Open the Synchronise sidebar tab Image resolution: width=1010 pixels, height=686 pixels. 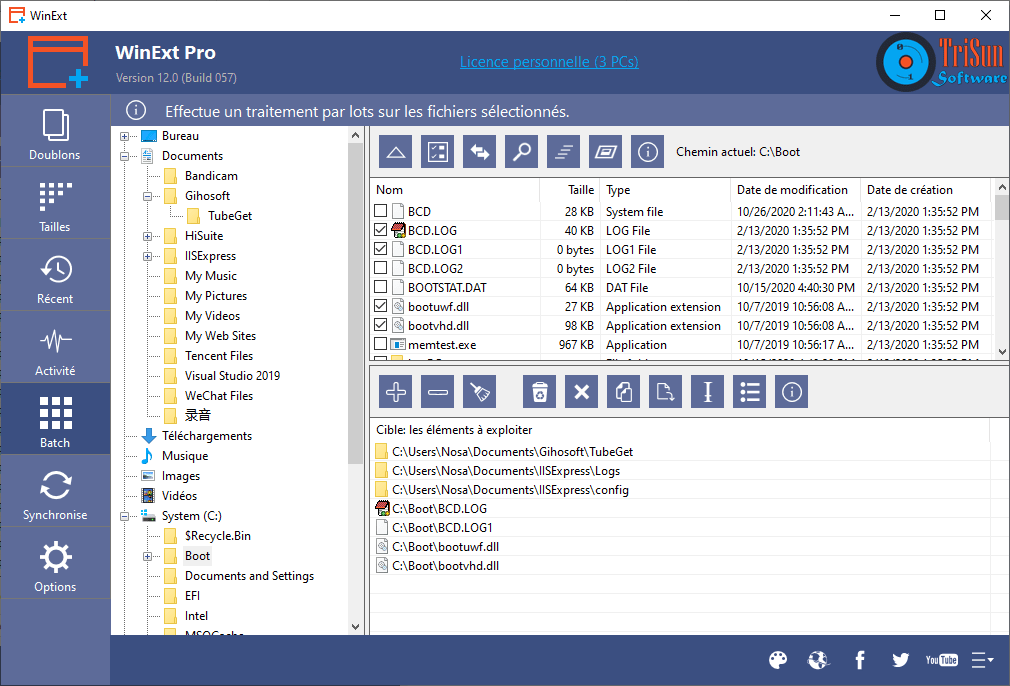pos(55,491)
